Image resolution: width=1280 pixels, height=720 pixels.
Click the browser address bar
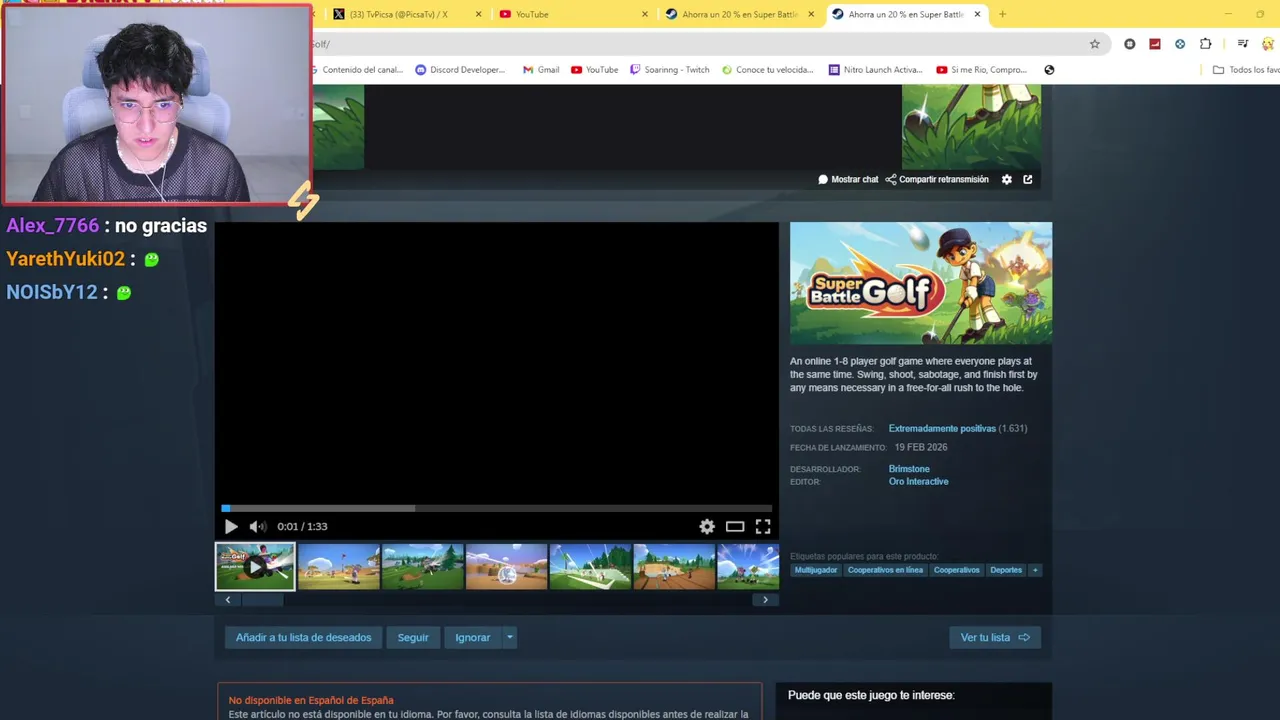click(x=700, y=44)
